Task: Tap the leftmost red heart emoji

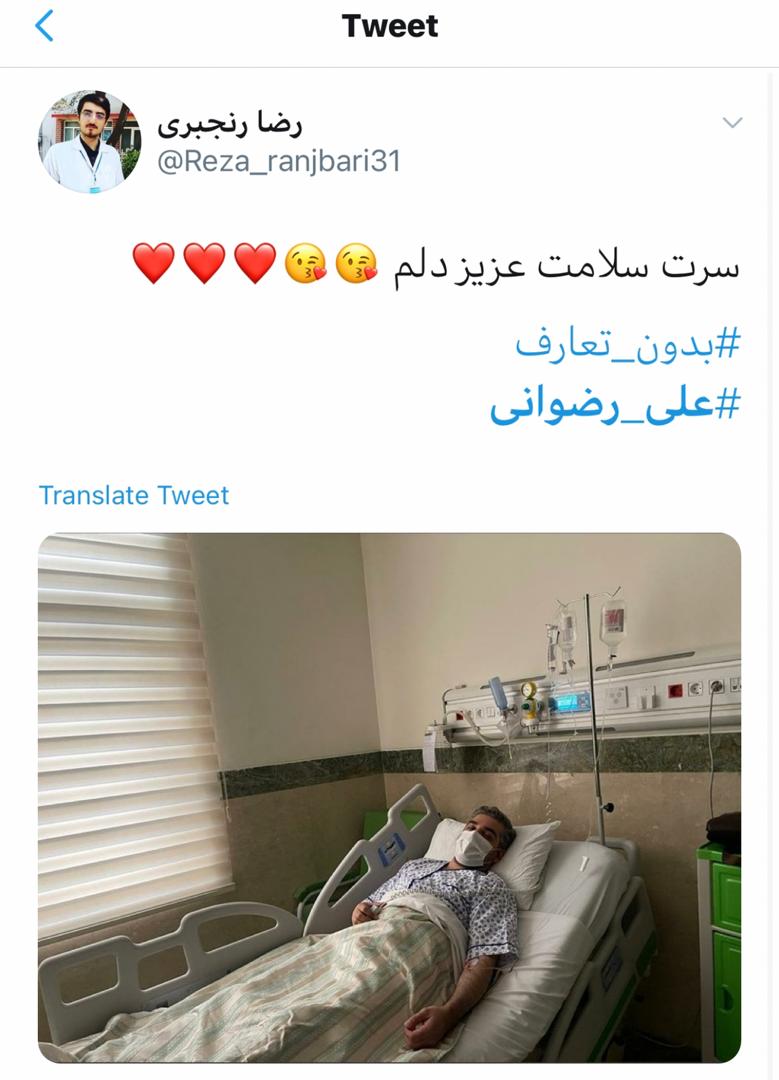Action: click(x=154, y=264)
